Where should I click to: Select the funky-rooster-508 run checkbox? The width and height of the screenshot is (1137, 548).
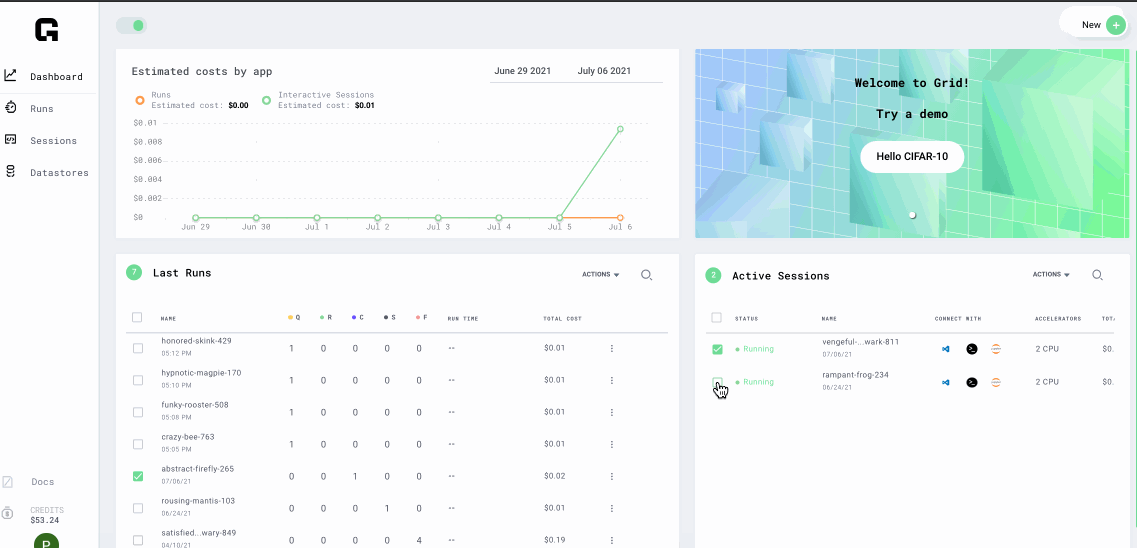(x=138, y=412)
